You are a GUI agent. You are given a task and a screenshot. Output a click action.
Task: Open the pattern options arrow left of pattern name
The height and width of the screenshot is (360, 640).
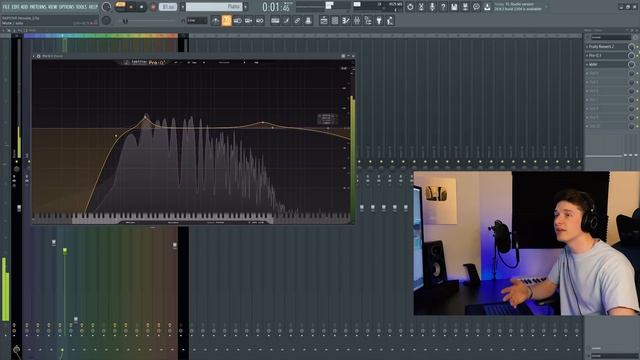[x=182, y=7]
